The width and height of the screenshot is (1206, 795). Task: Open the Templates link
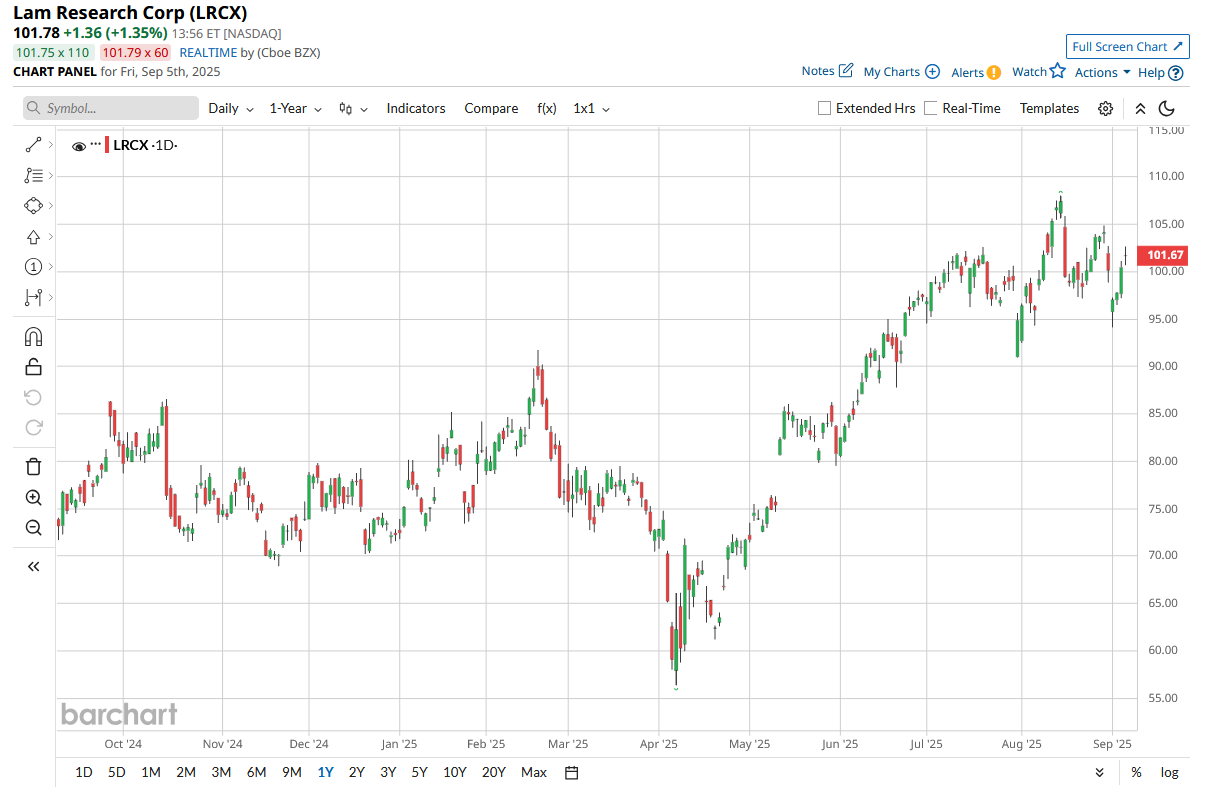click(1049, 108)
